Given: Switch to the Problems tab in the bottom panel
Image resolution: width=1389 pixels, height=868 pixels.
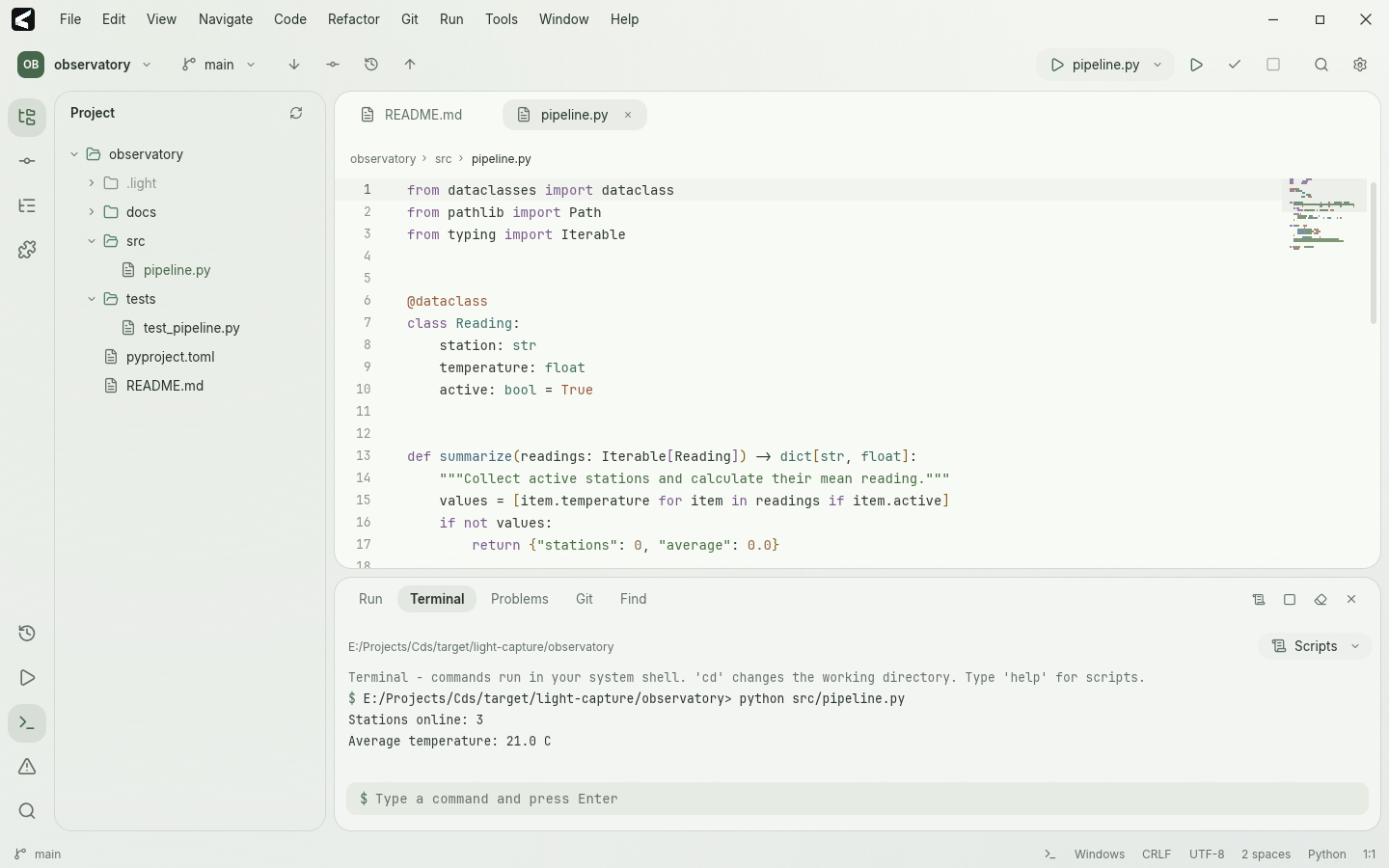Looking at the screenshot, I should pyautogui.click(x=520, y=599).
